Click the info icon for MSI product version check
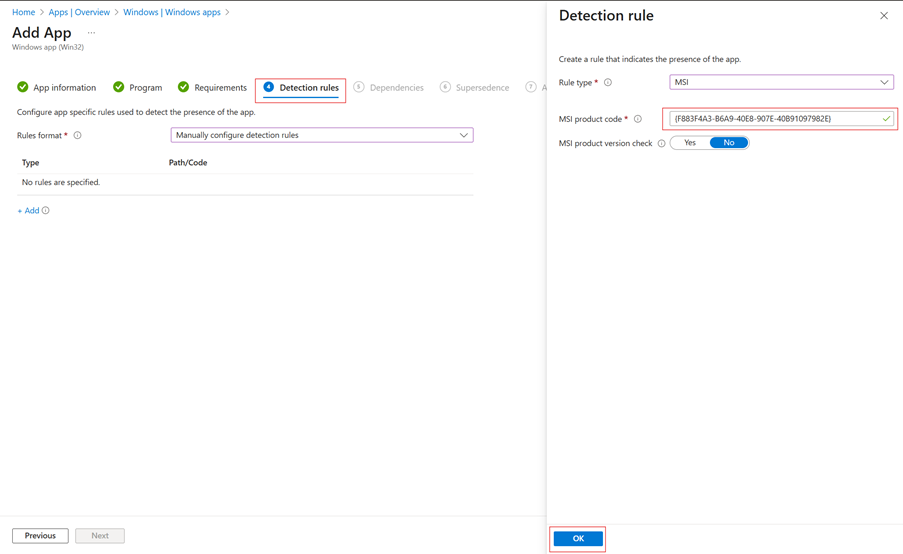 tap(661, 143)
